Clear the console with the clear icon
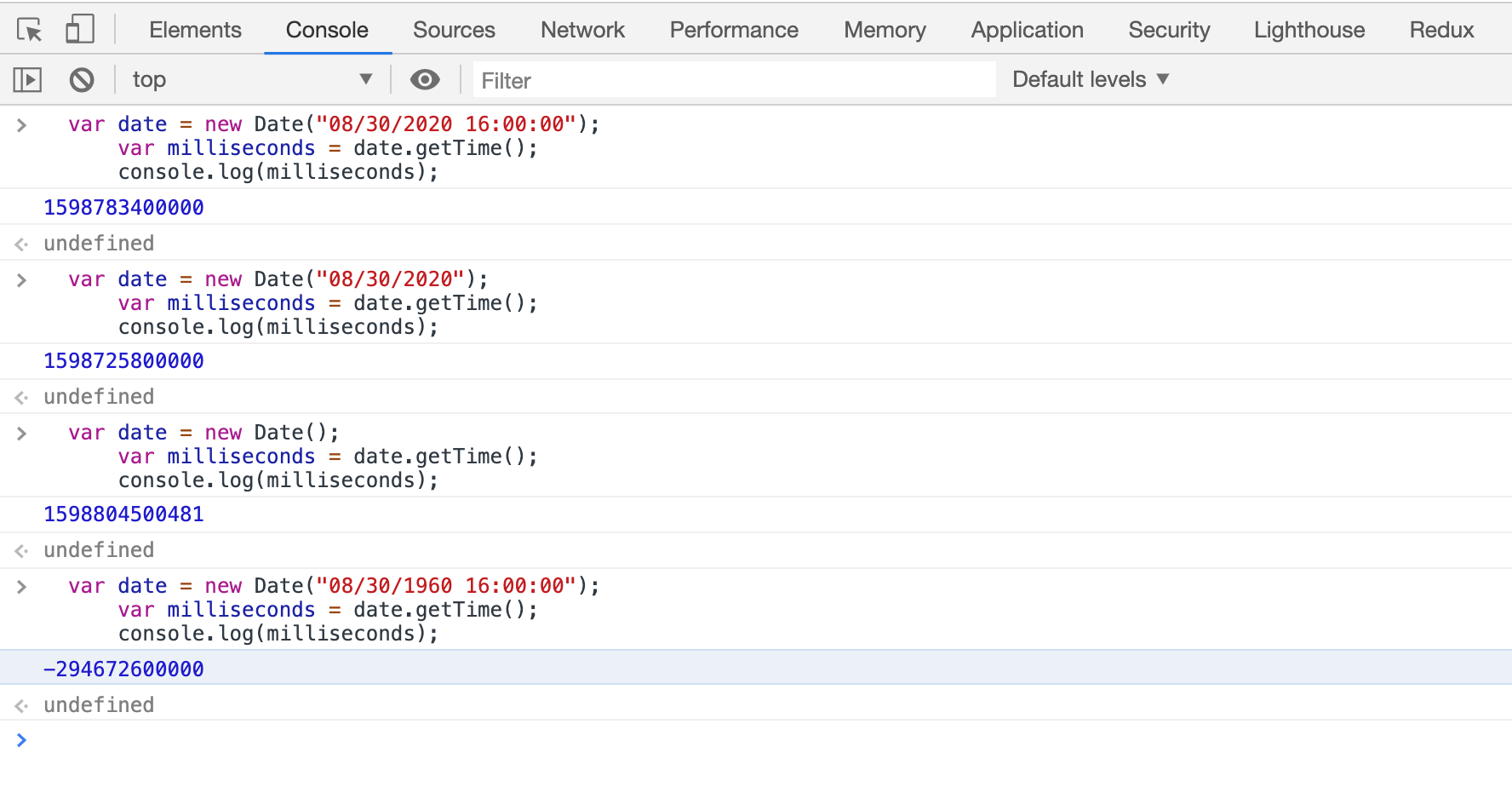1512x787 pixels. pos(81,79)
